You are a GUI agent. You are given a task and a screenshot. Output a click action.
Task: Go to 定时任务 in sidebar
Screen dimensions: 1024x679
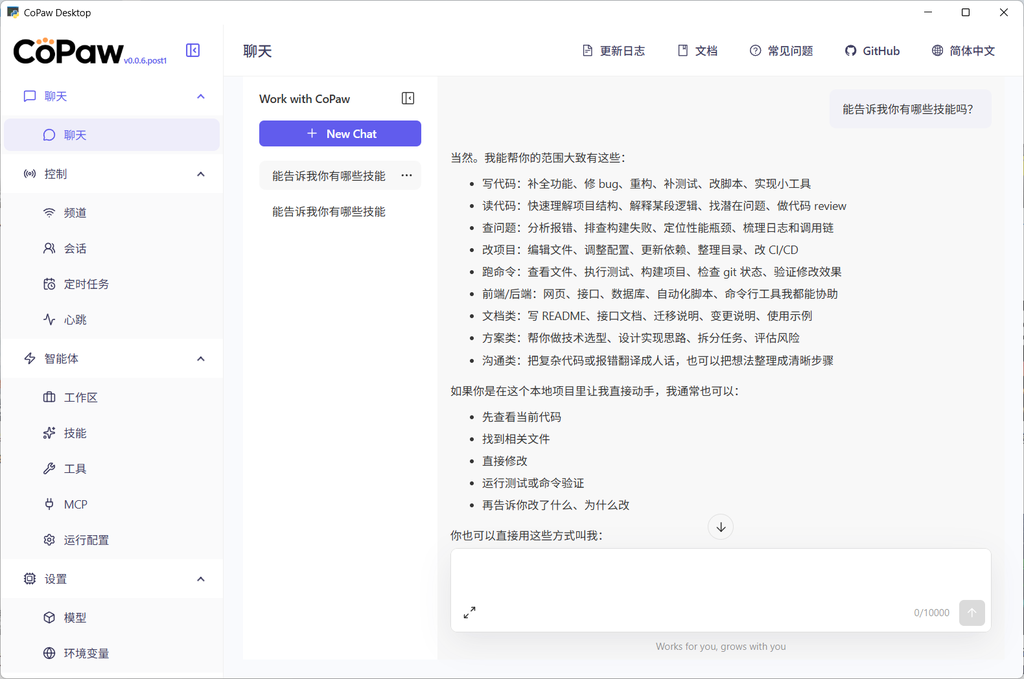[112, 284]
